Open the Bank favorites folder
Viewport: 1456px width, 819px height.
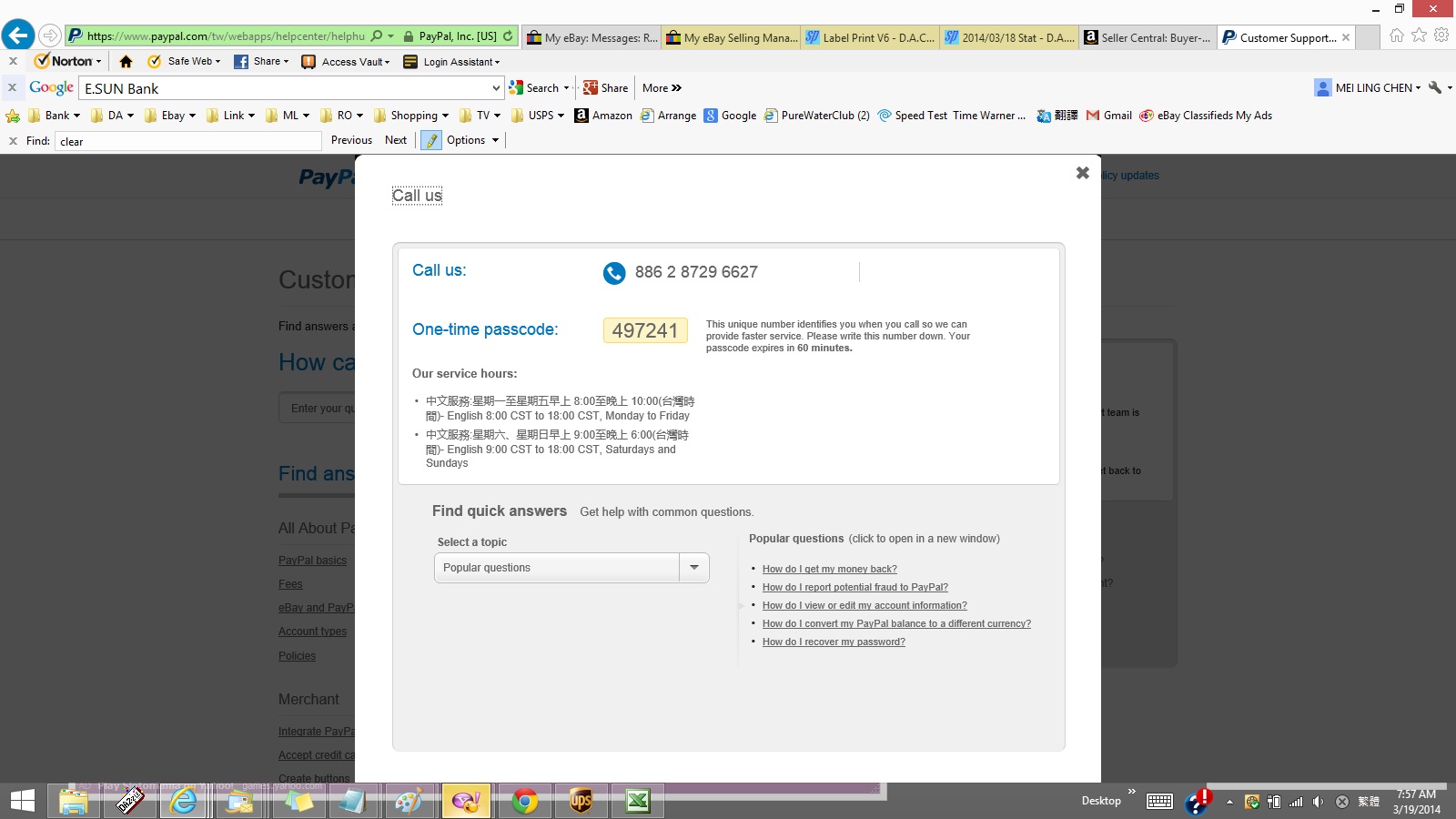pyautogui.click(x=55, y=116)
